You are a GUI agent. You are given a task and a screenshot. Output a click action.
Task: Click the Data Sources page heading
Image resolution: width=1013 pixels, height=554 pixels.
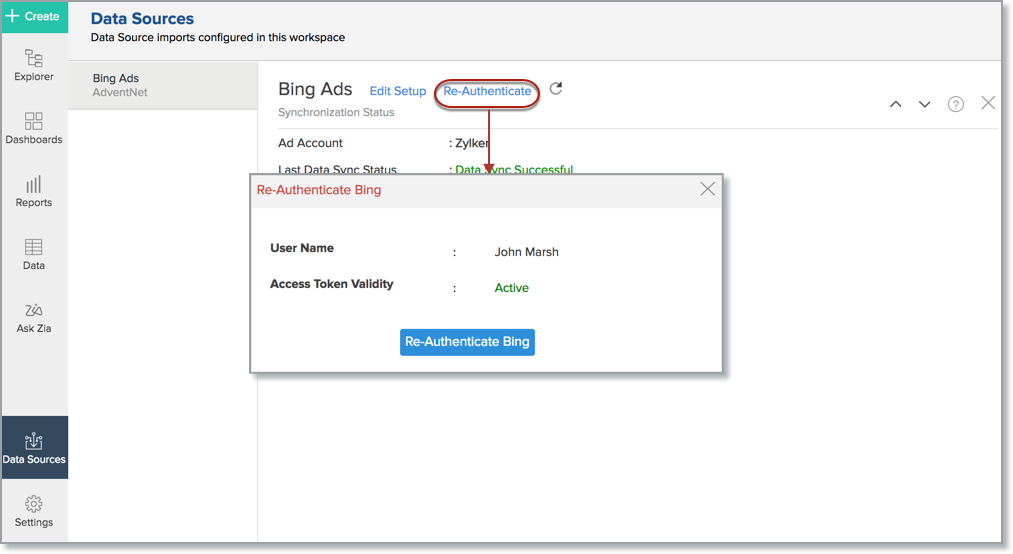142,19
